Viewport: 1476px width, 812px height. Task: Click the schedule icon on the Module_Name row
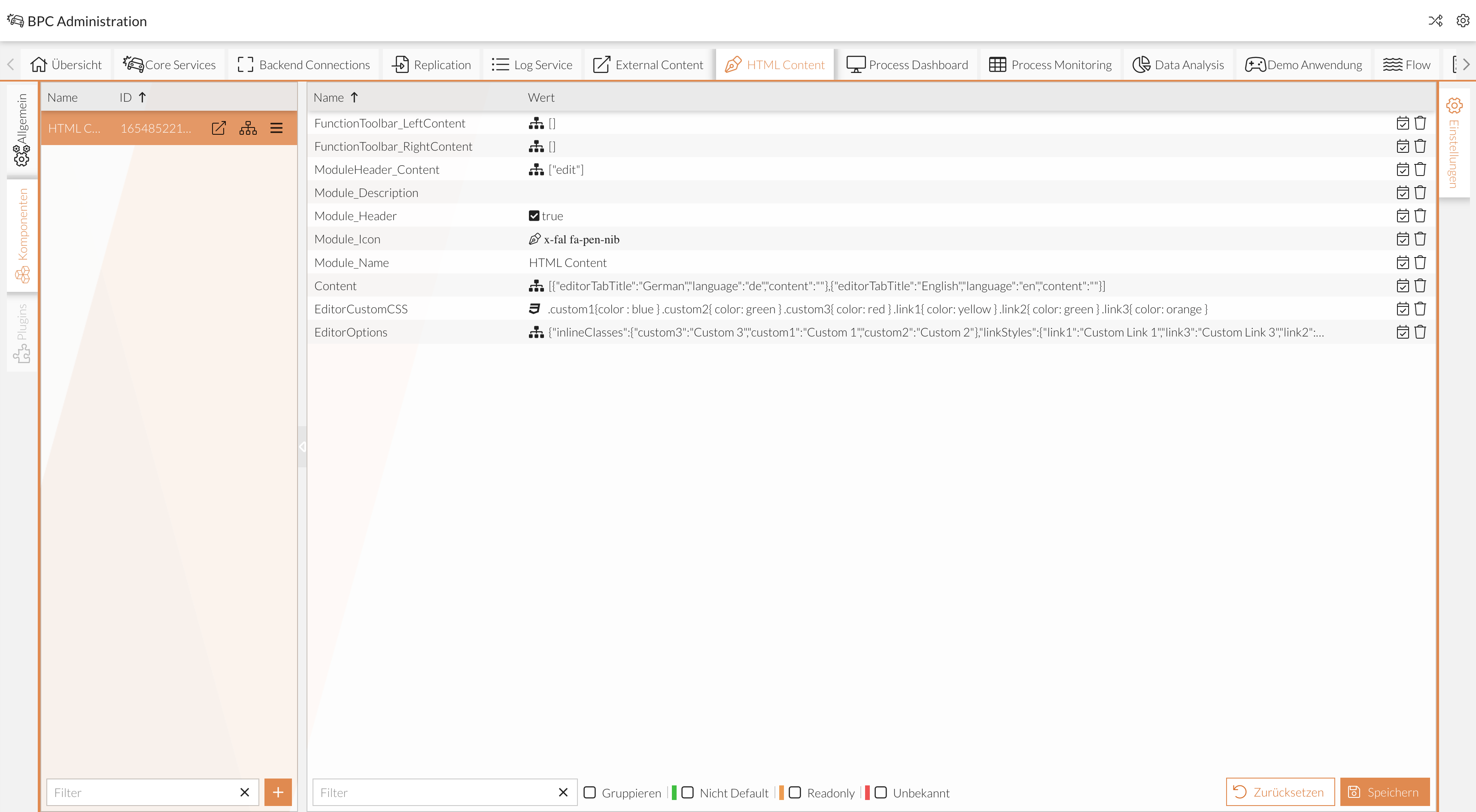pyautogui.click(x=1403, y=262)
